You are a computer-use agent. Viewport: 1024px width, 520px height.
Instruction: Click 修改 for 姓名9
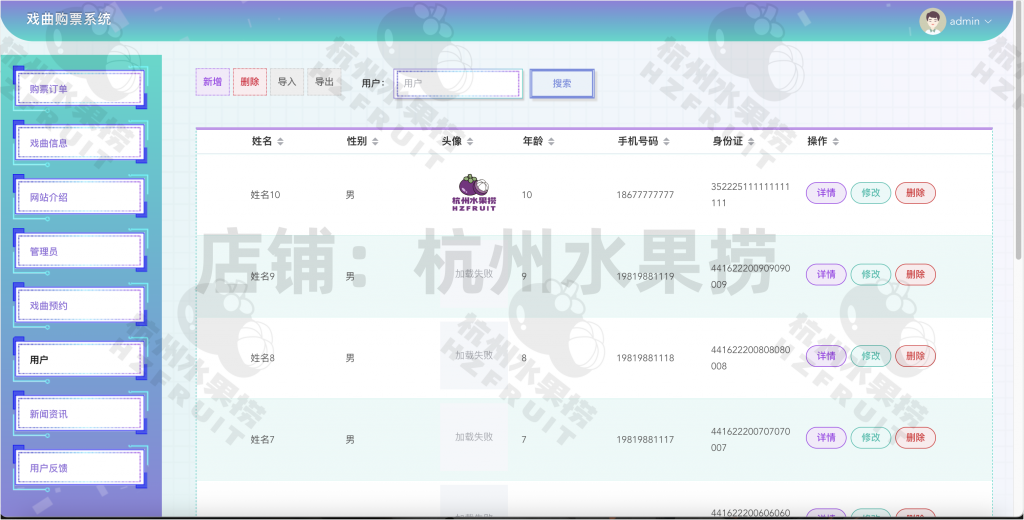[x=871, y=274]
